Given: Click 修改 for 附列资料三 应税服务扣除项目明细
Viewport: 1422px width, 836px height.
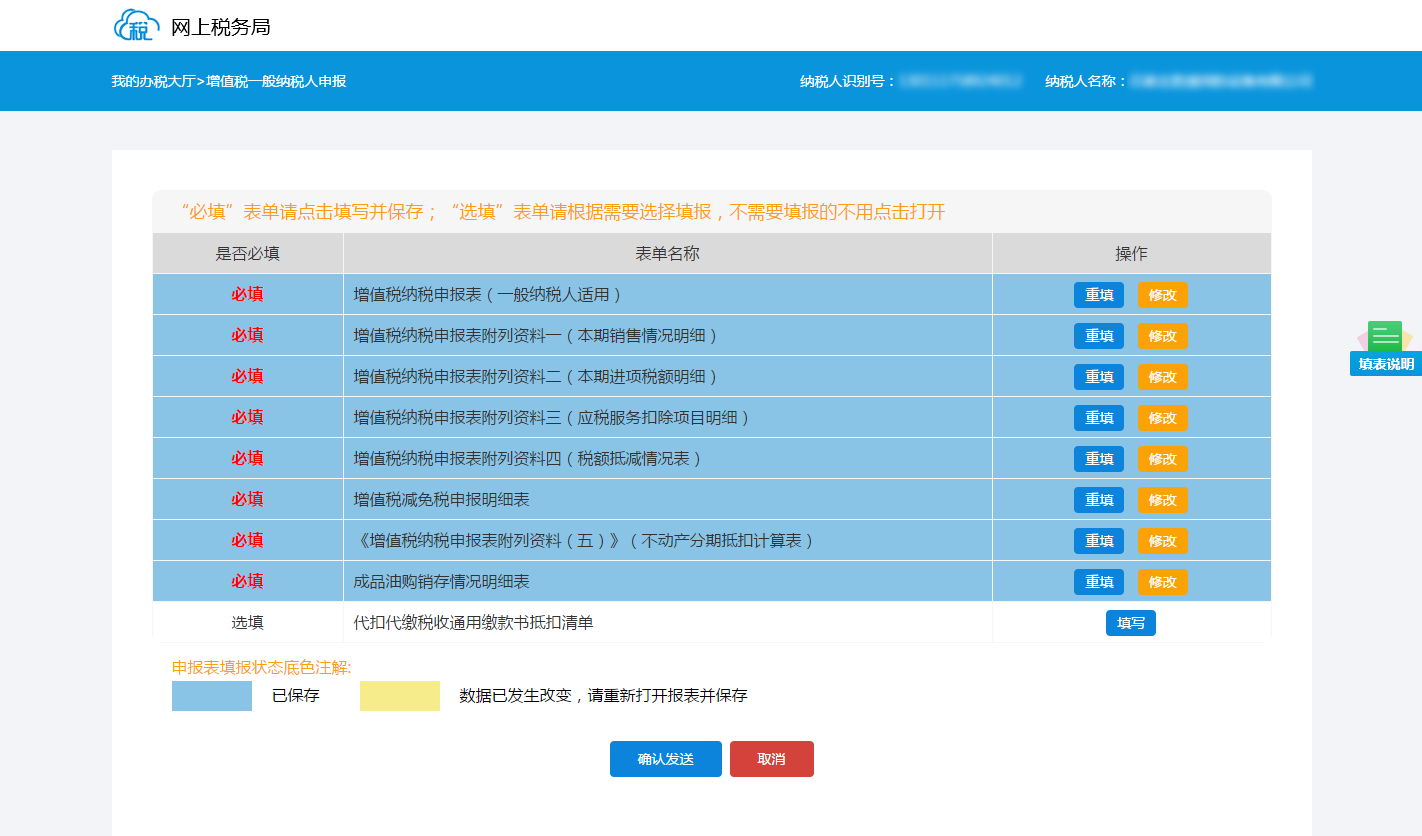Looking at the screenshot, I should (1162, 418).
